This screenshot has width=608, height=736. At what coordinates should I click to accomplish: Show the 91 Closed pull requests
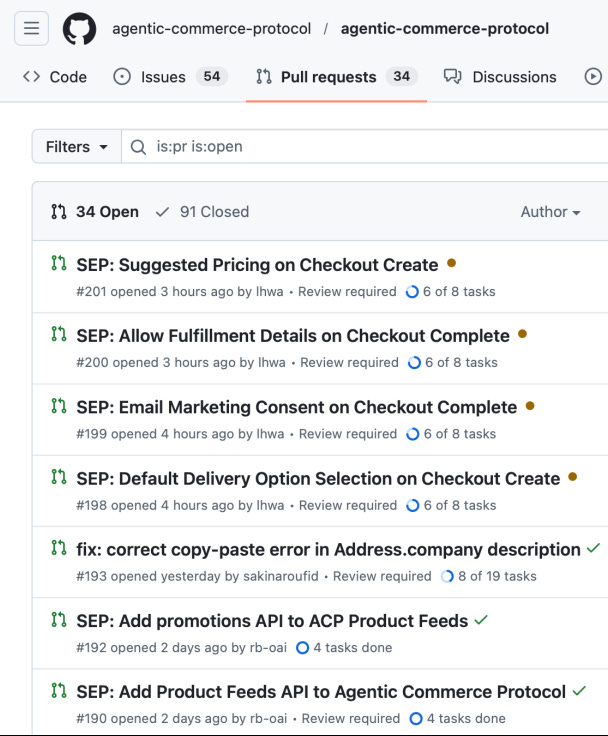202,212
